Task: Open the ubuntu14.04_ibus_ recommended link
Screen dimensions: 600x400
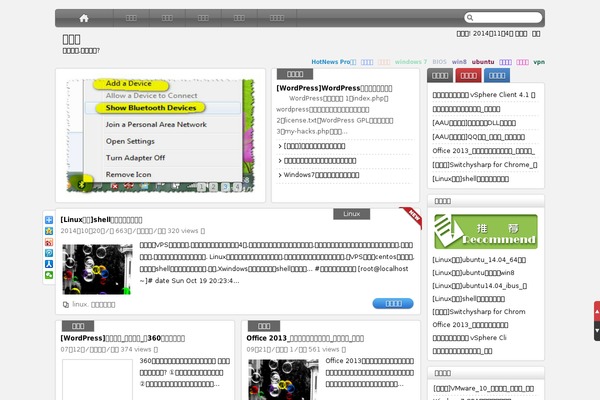Action: (480, 286)
